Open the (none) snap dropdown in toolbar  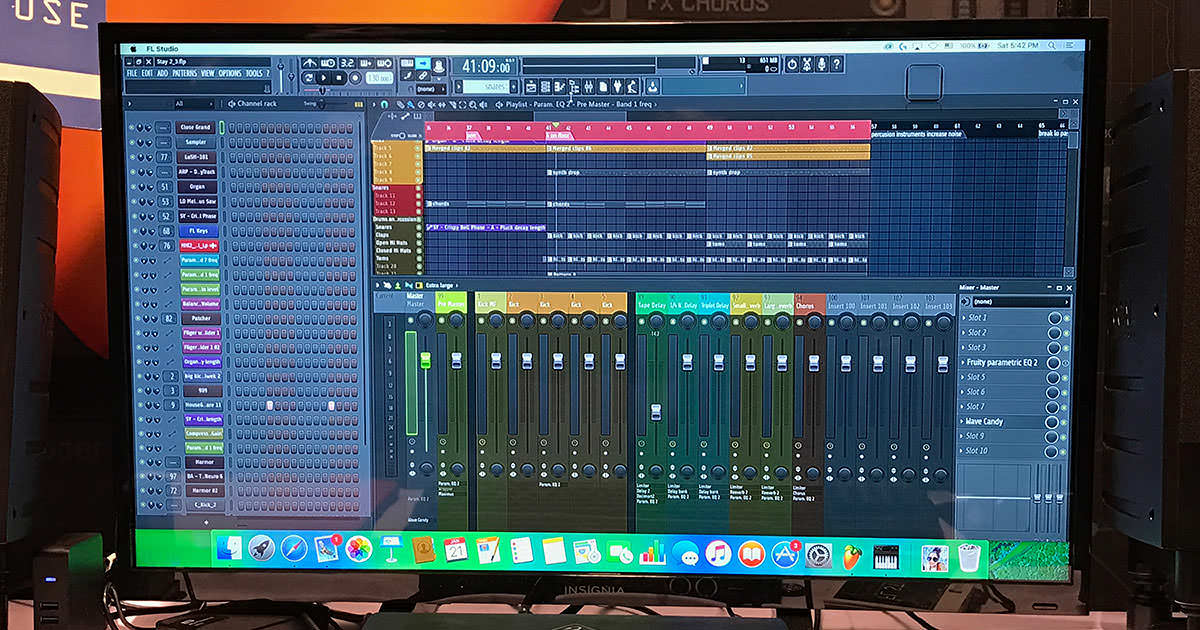tap(430, 89)
